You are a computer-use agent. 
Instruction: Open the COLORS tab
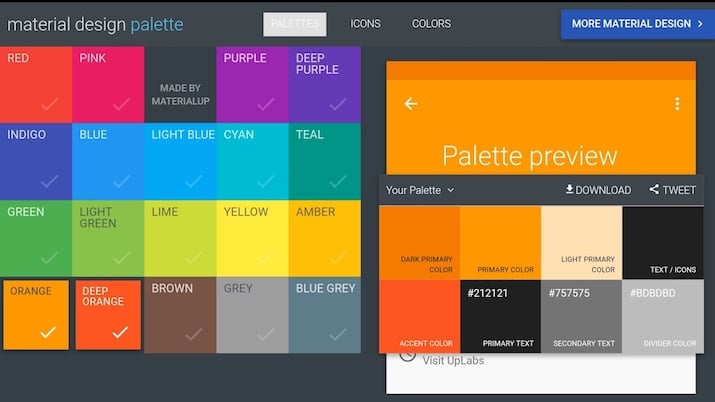(431, 24)
